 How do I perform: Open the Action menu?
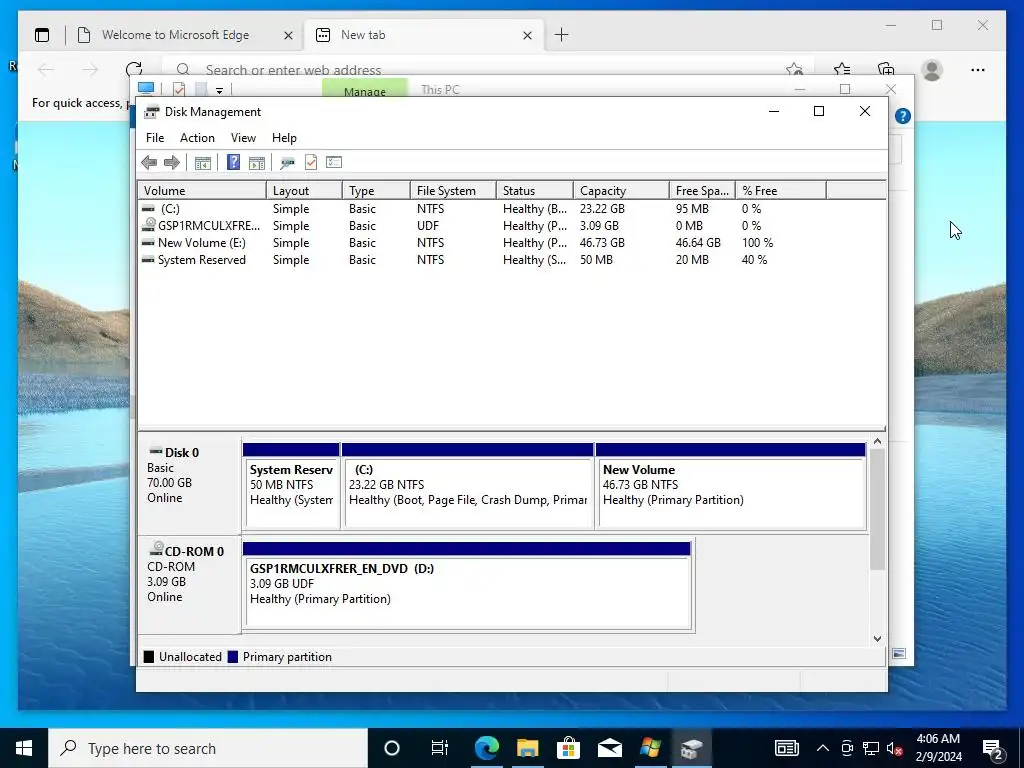pos(197,138)
